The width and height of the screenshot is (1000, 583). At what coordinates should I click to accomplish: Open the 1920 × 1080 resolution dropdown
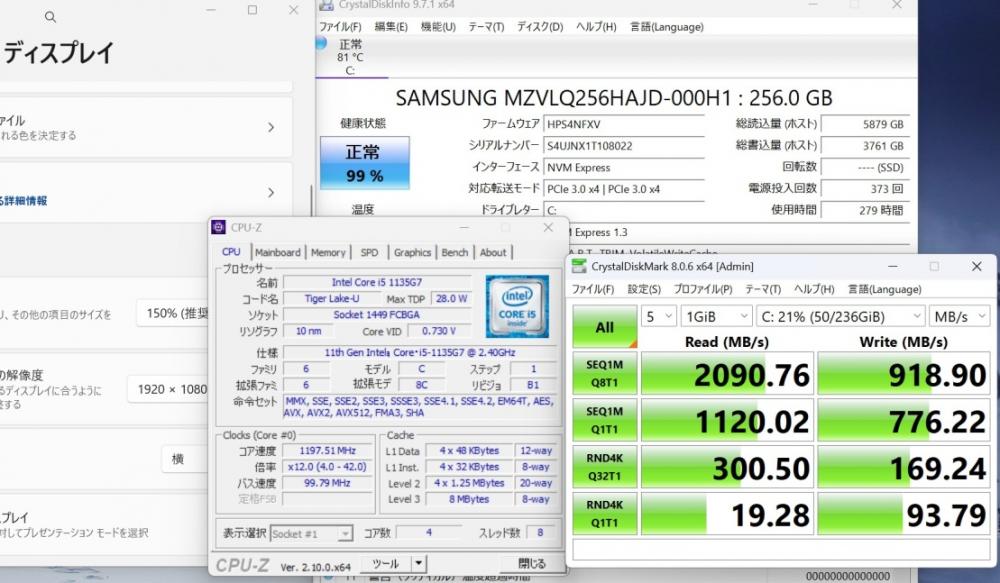pos(169,389)
